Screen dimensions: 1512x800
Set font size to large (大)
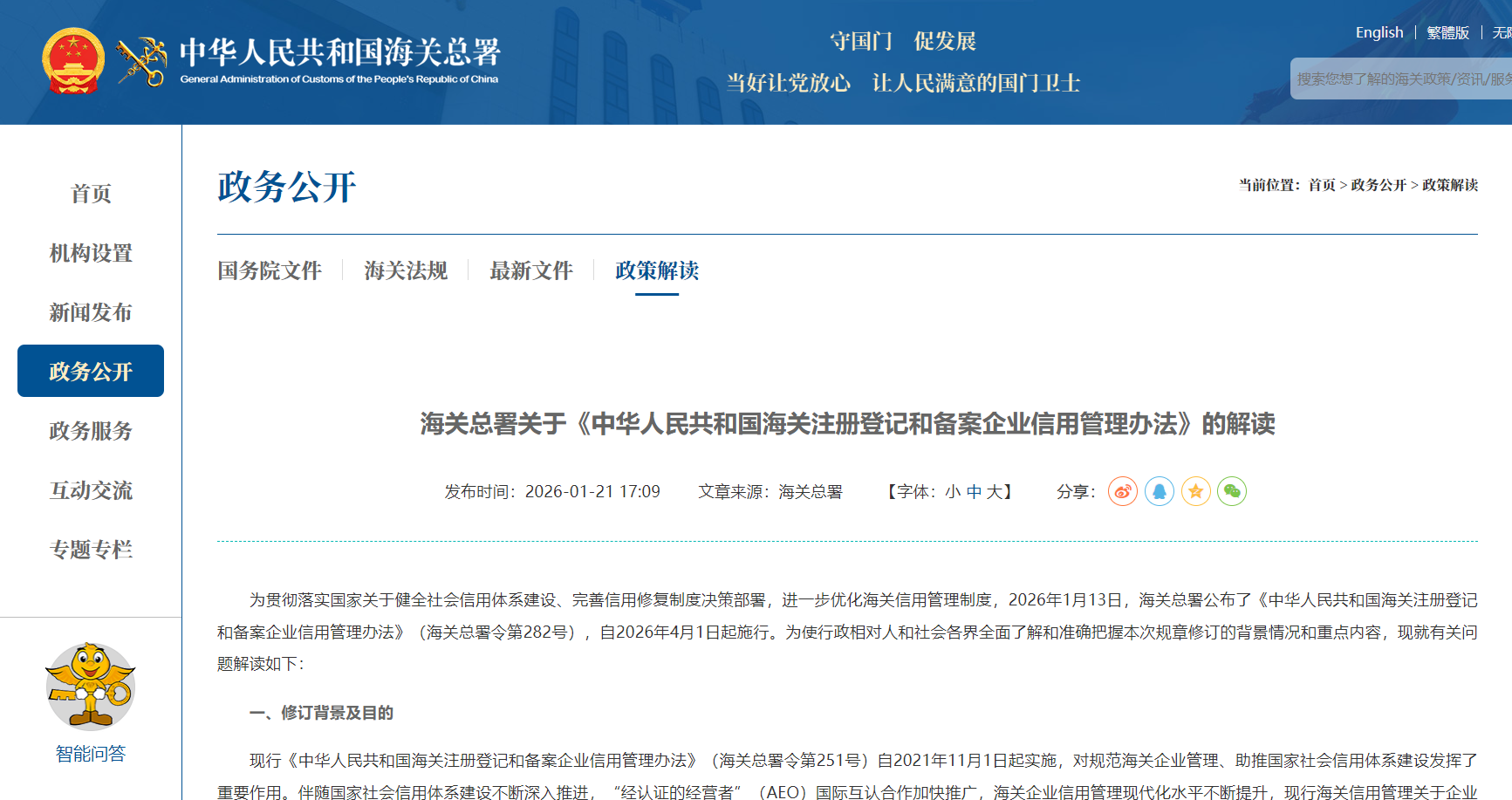[995, 492]
